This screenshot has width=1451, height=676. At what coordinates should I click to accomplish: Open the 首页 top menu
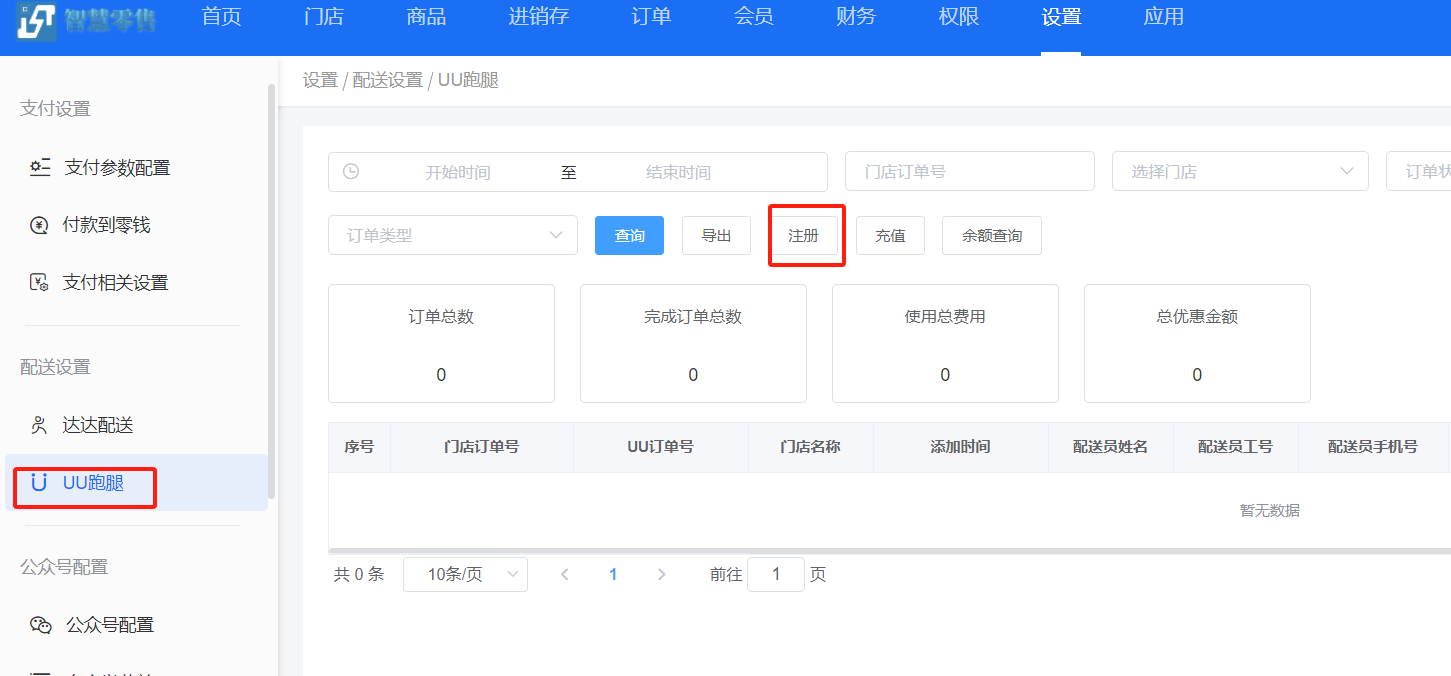[x=221, y=17]
